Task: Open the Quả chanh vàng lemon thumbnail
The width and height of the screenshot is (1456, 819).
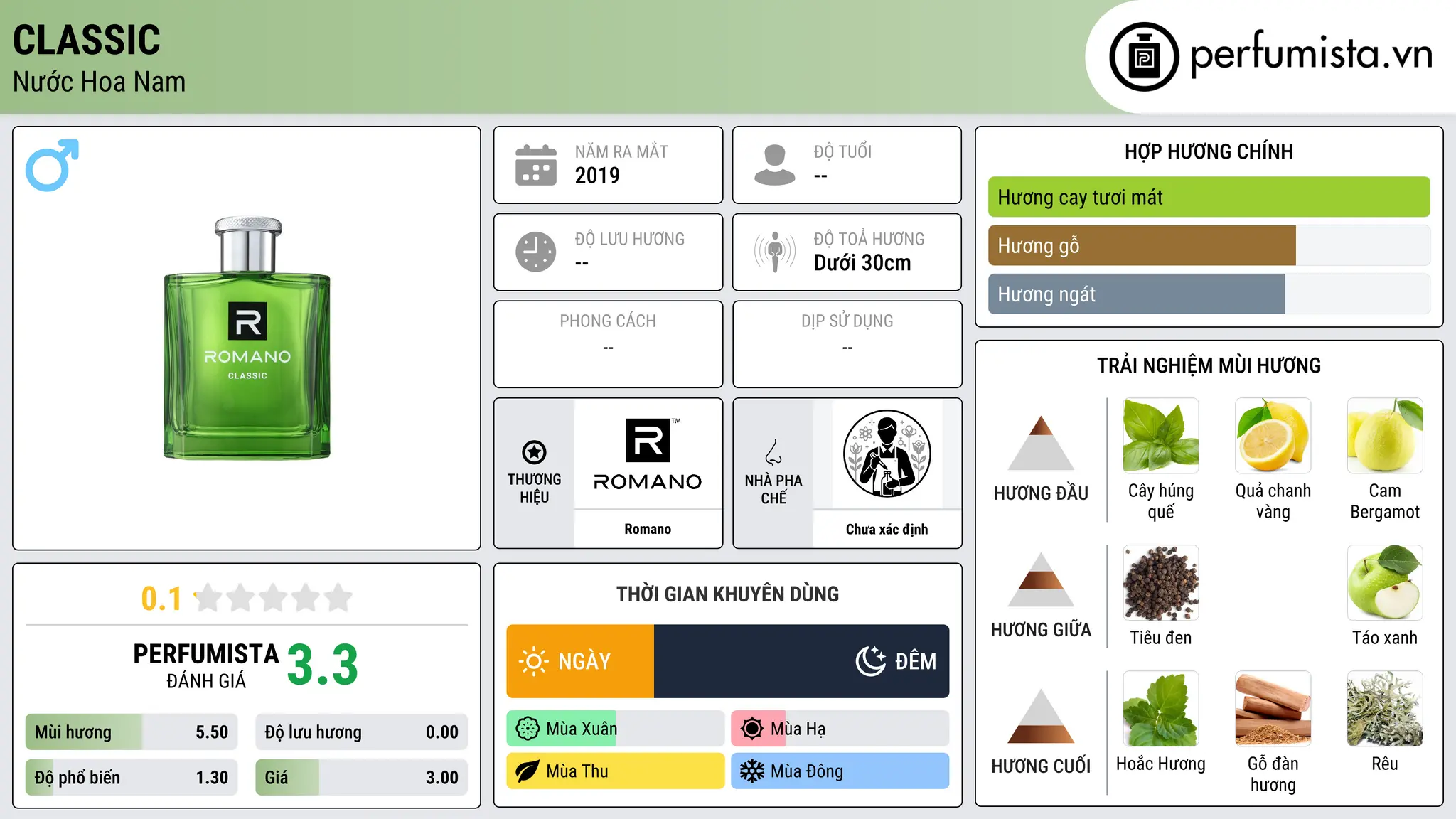Action: pos(1273,436)
